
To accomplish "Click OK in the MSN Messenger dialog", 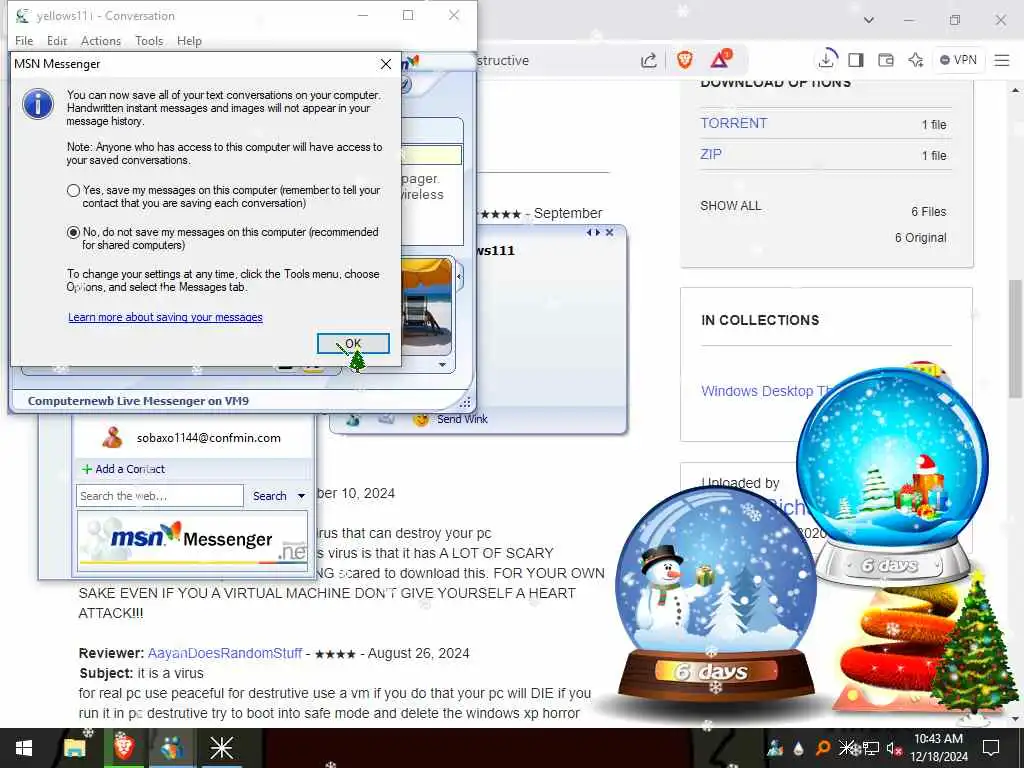I will pyautogui.click(x=353, y=344).
